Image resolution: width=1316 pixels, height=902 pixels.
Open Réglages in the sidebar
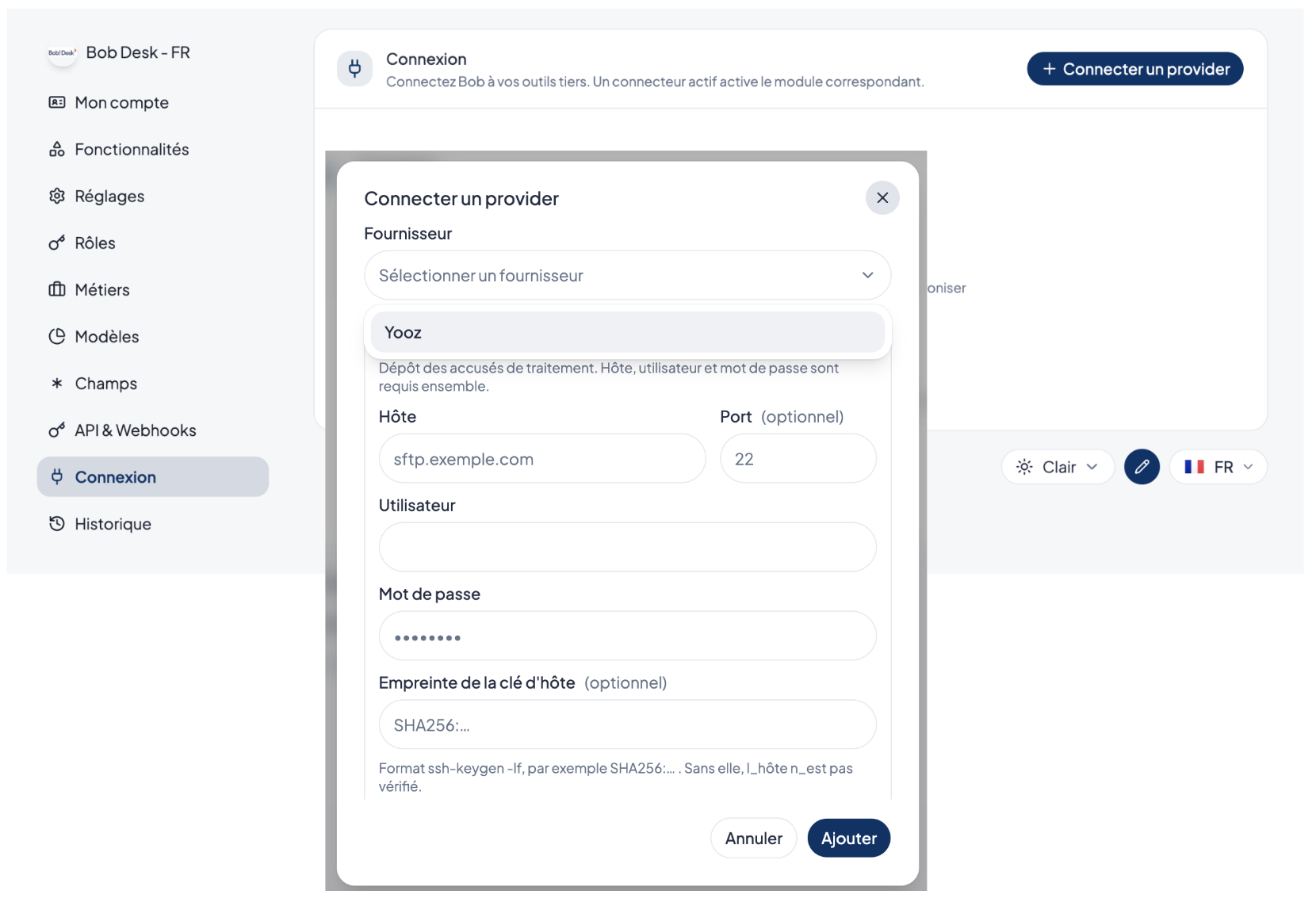click(153, 196)
